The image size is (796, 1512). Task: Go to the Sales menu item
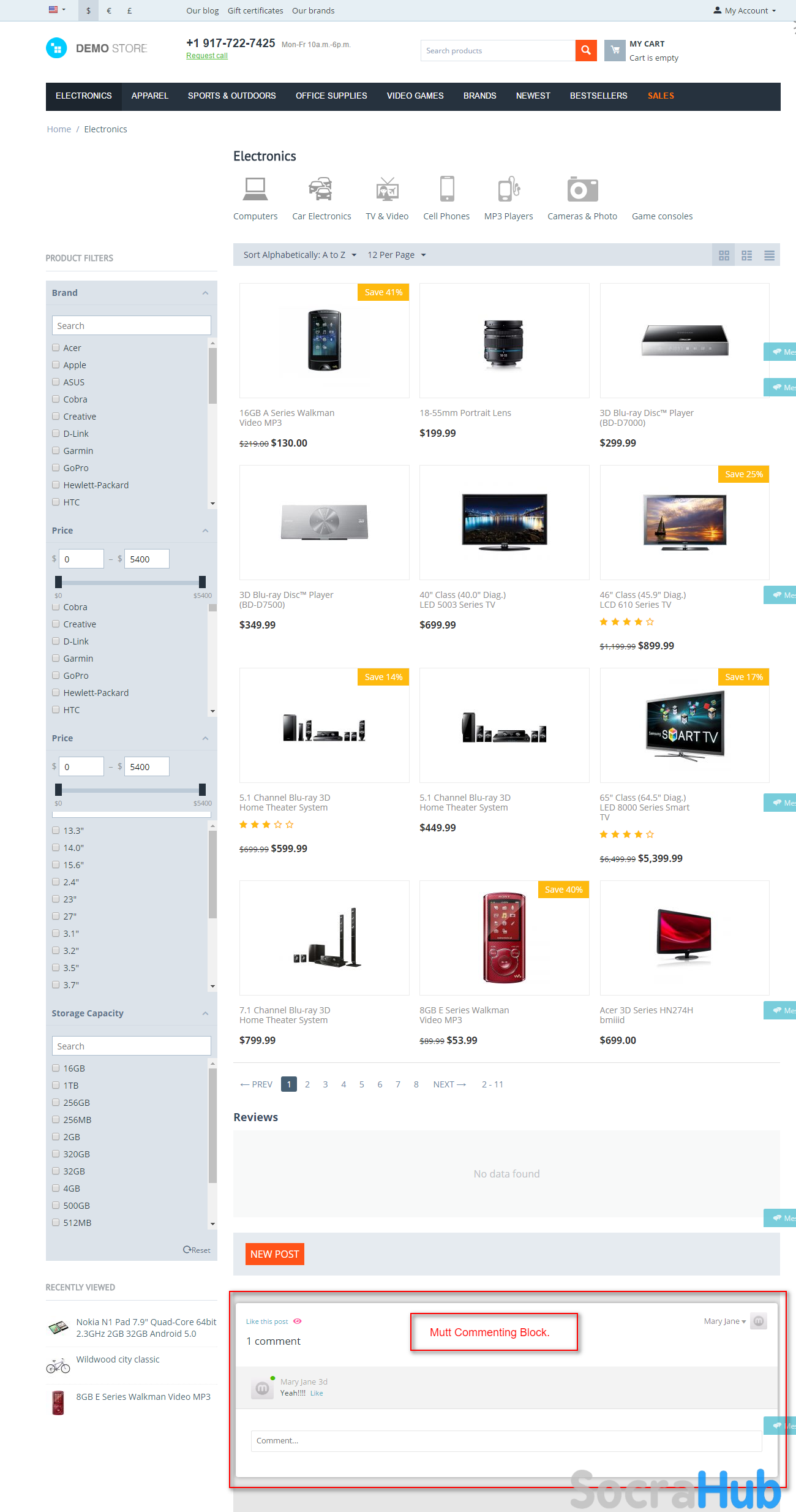pyautogui.click(x=660, y=96)
